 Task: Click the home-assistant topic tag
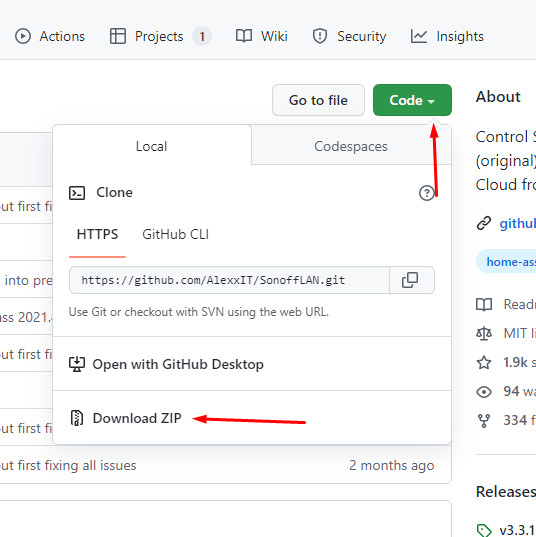click(x=506, y=262)
